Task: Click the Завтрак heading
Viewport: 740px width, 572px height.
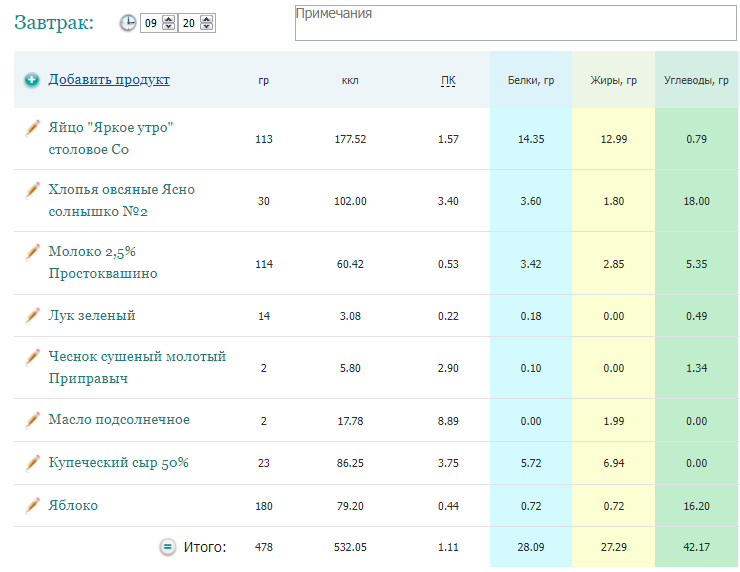Action: pos(54,22)
